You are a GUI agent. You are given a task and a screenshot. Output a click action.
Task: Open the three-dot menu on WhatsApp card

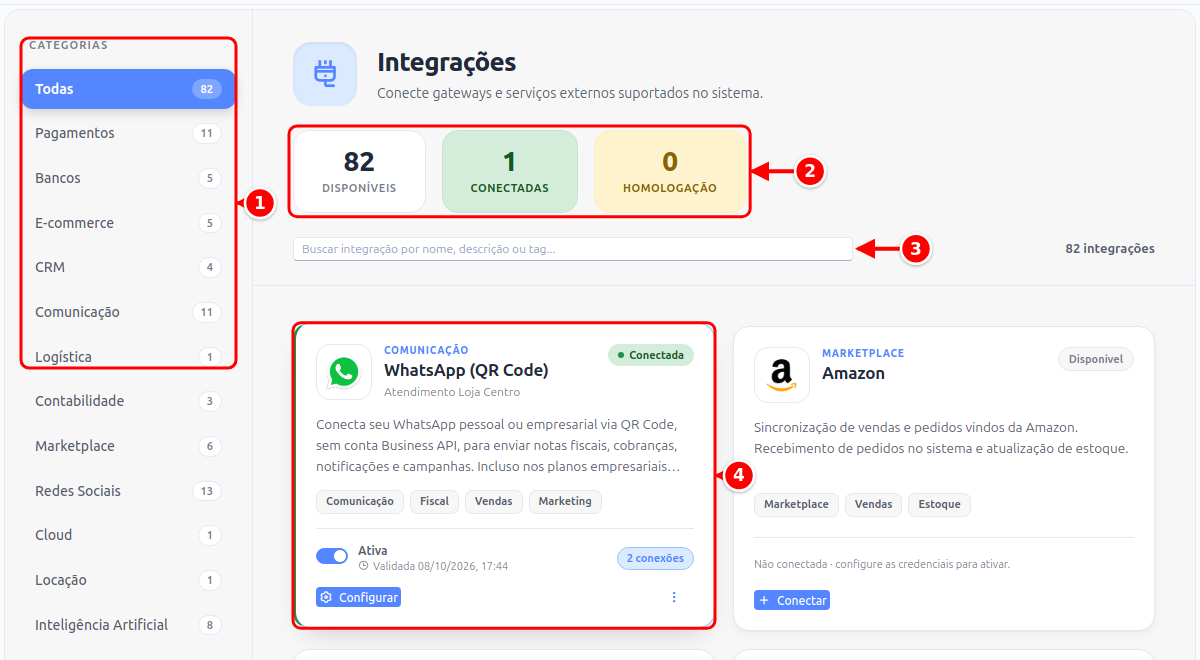[674, 597]
